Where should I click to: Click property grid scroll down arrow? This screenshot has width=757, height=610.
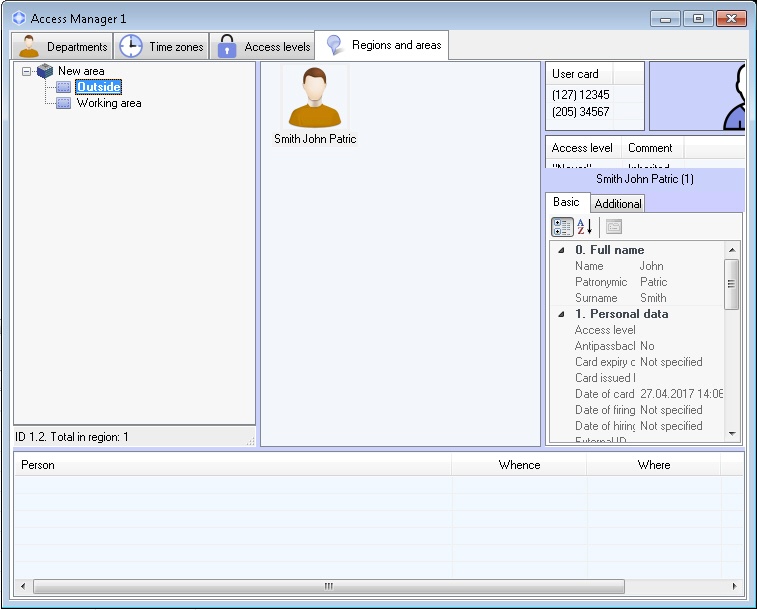click(732, 434)
